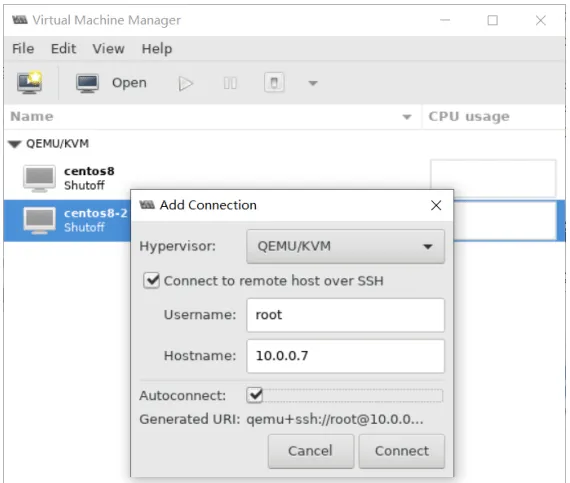The width and height of the screenshot is (570, 483).
Task: Select the centos8-2 VM monitor icon
Action: click(x=39, y=220)
